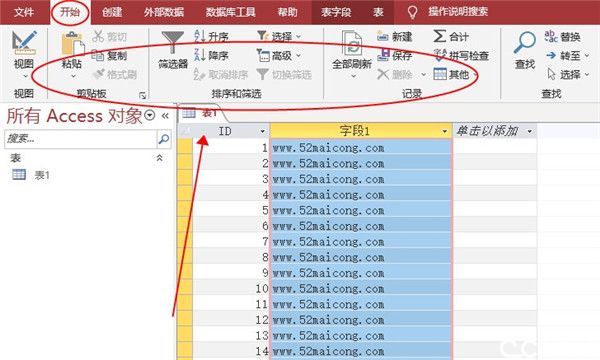Switch to the Create (创建) ribbon tab
Image resolution: width=600 pixels, height=360 pixels.
(x=112, y=12)
